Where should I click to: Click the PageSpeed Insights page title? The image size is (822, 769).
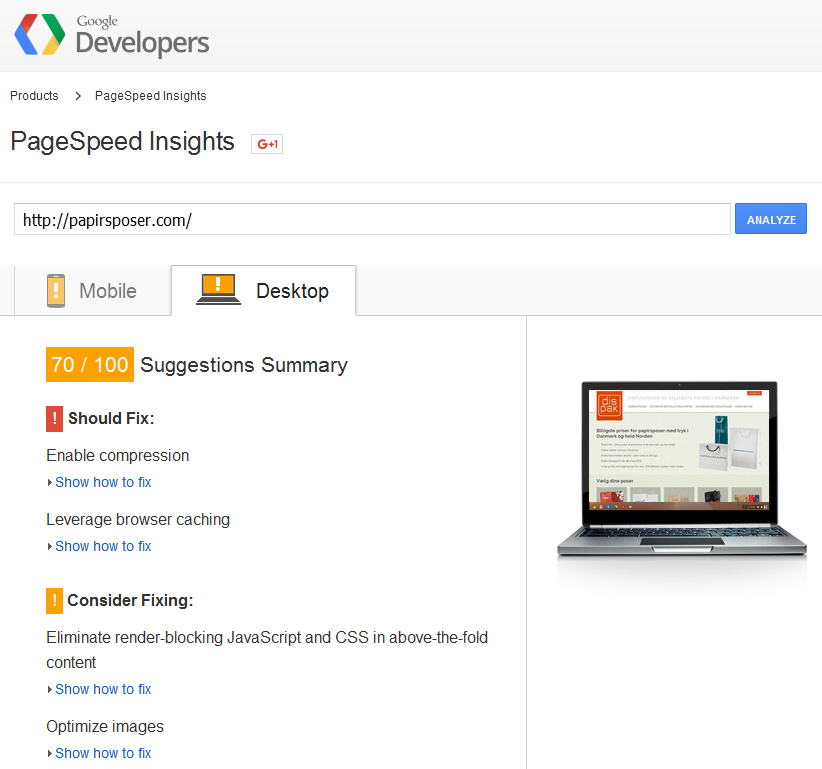click(122, 142)
